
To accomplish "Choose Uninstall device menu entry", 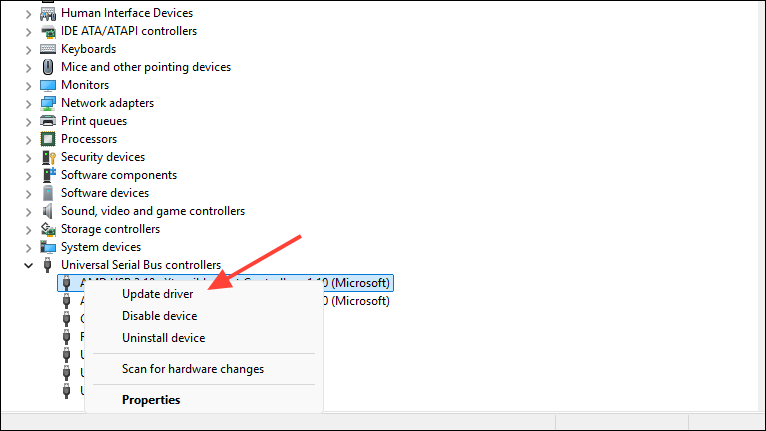I will pos(163,338).
